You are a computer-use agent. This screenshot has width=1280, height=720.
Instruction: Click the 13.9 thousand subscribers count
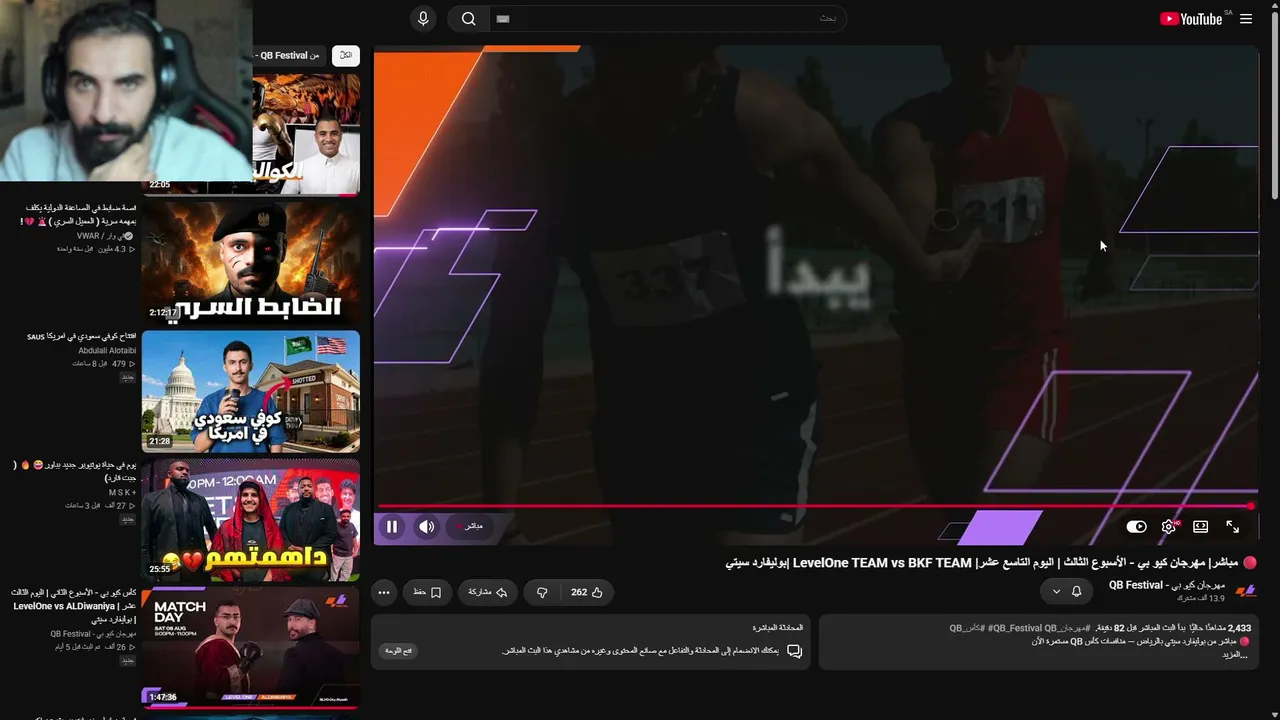pos(1200,598)
